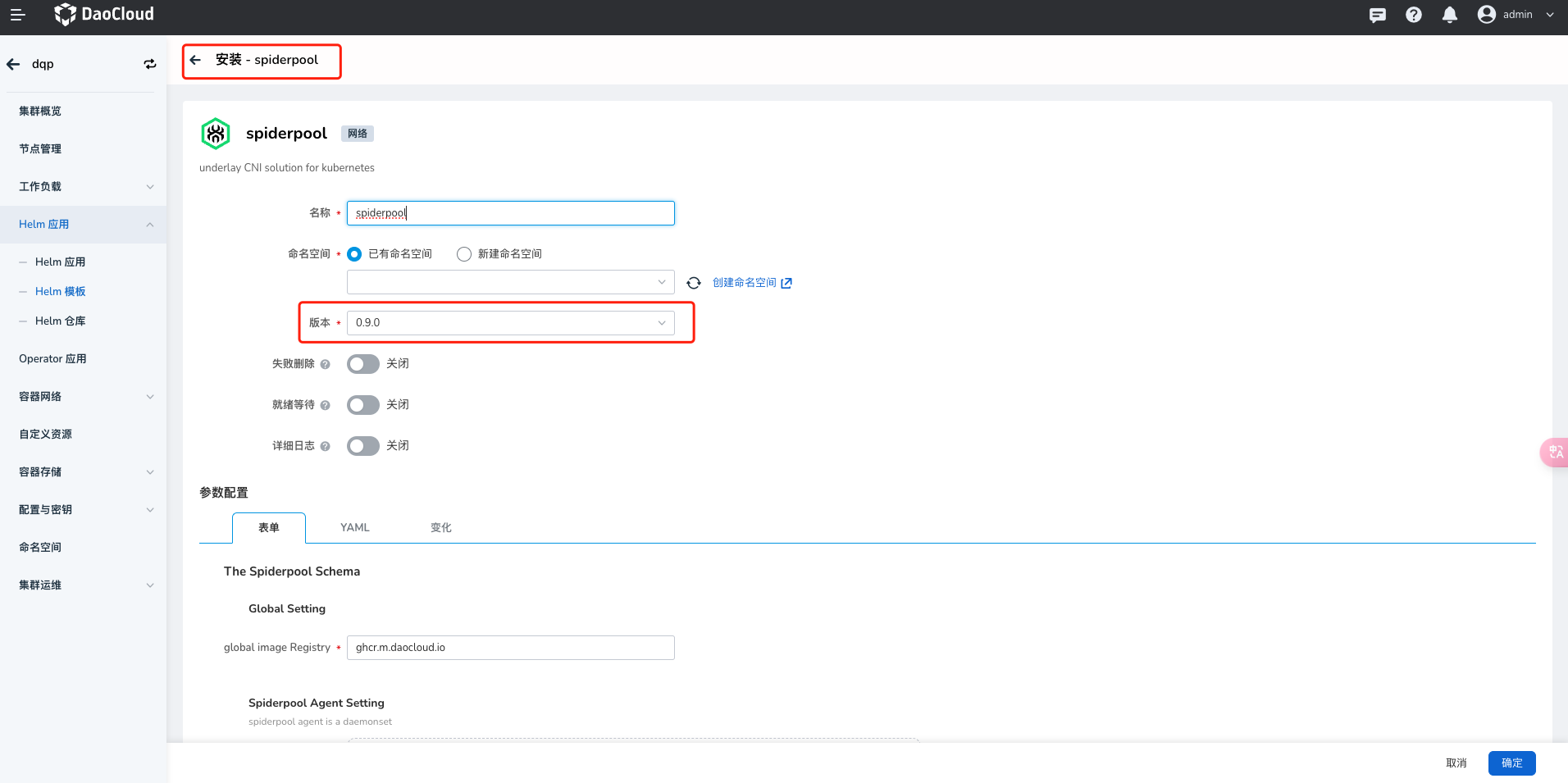Open the help question mark icon
1568x783 pixels.
[x=1414, y=15]
